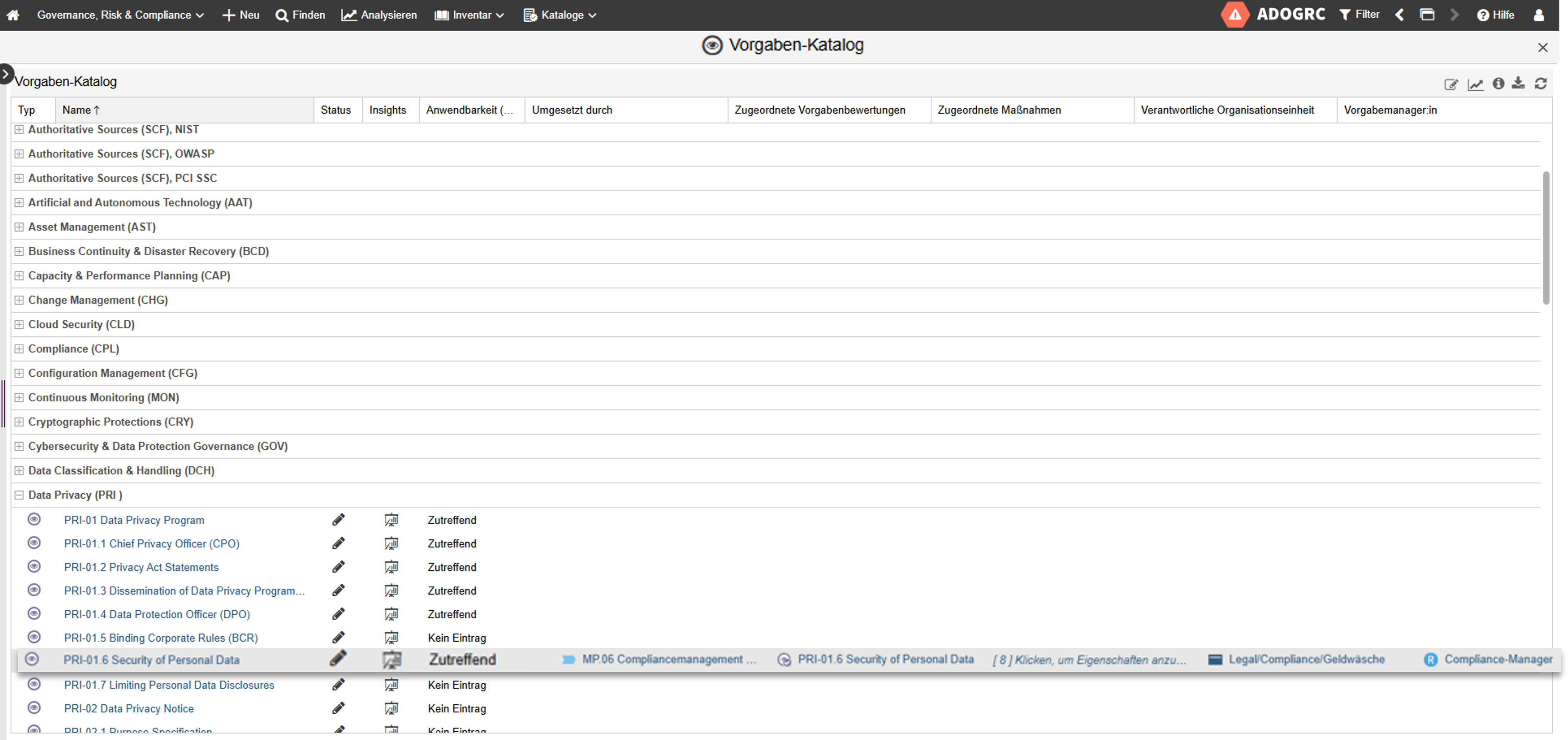Sort by the Name column header
The height and width of the screenshot is (740, 1568).
tap(184, 110)
